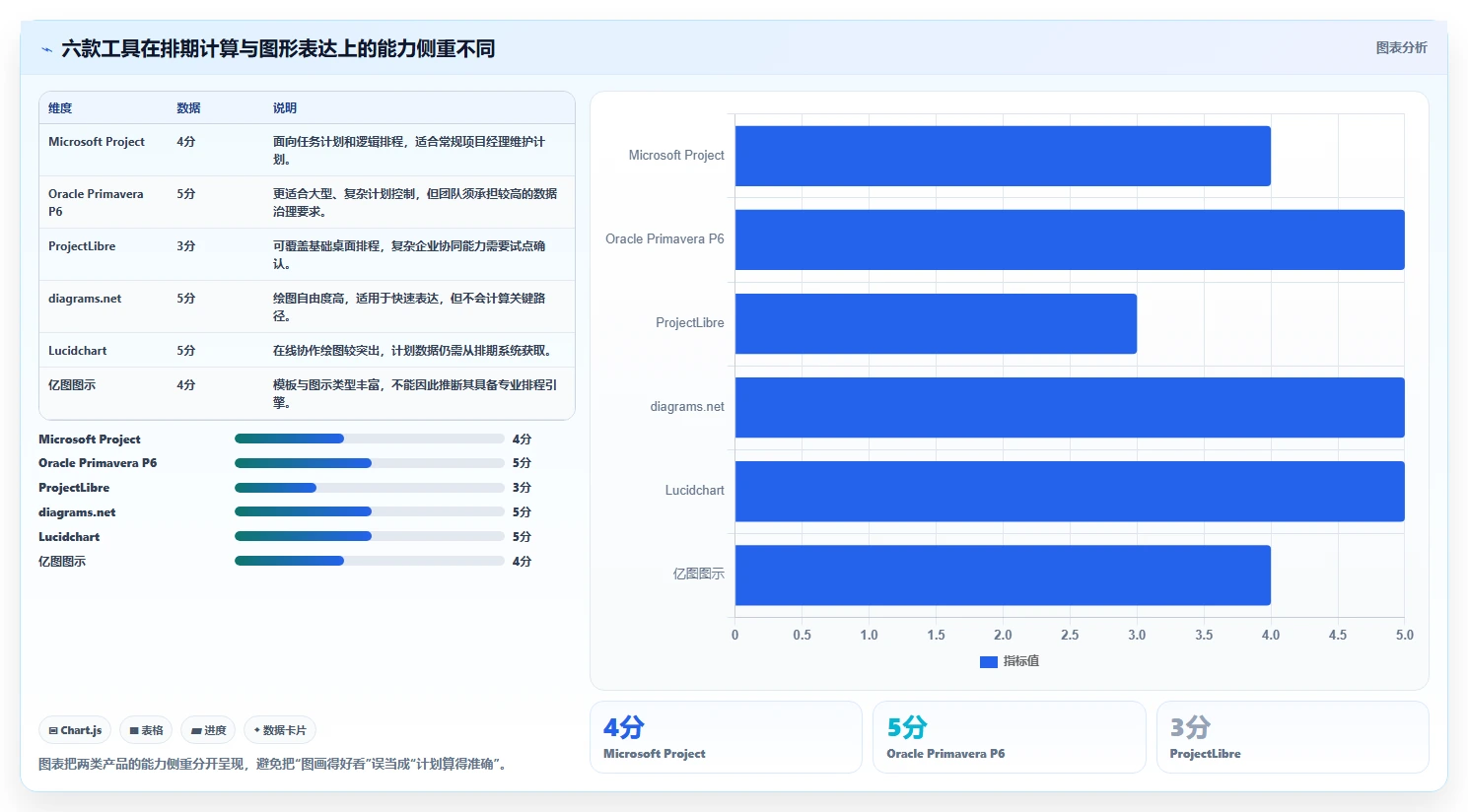Click the footer note starting 图表把两类产品
This screenshot has height=812, width=1468.
click(x=275, y=765)
